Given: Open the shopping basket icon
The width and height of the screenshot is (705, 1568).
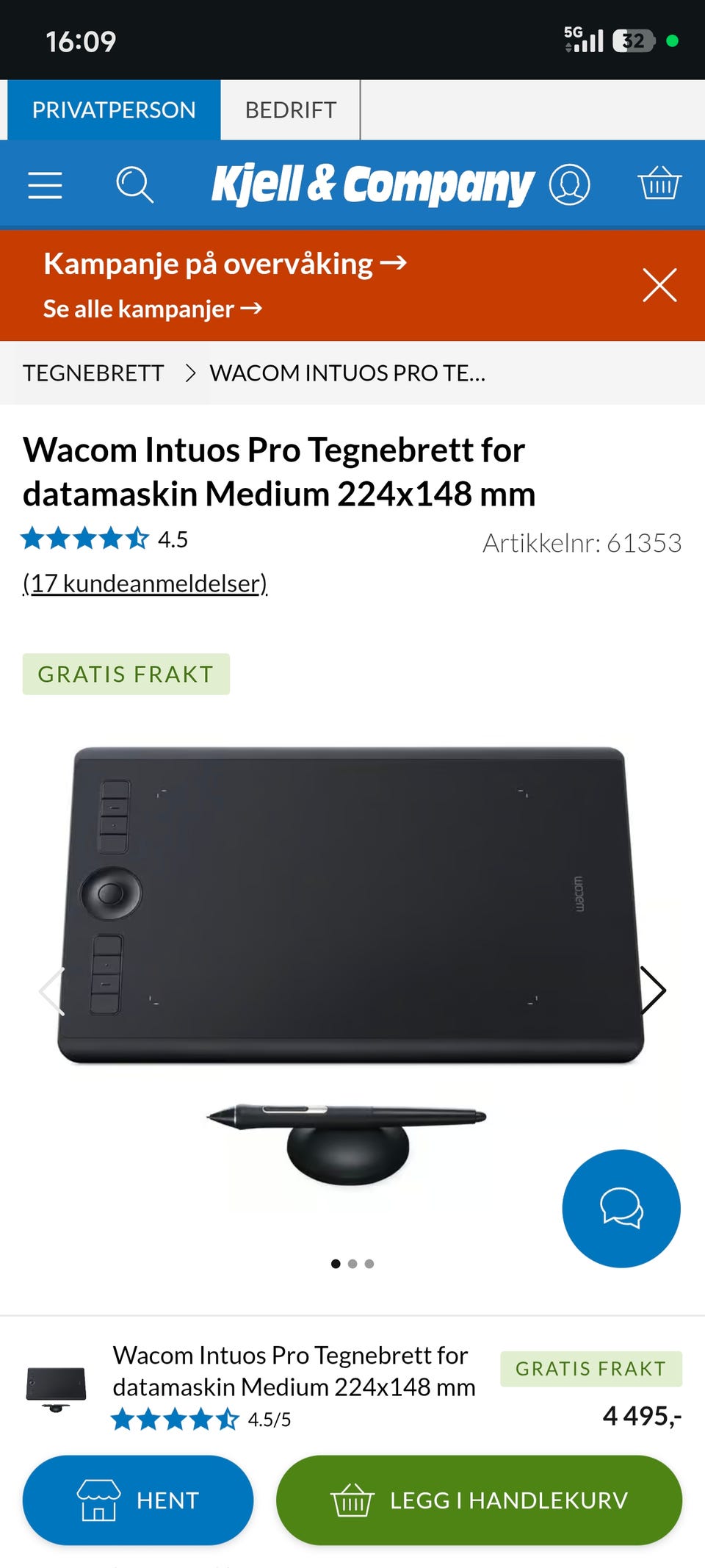Looking at the screenshot, I should 659,183.
